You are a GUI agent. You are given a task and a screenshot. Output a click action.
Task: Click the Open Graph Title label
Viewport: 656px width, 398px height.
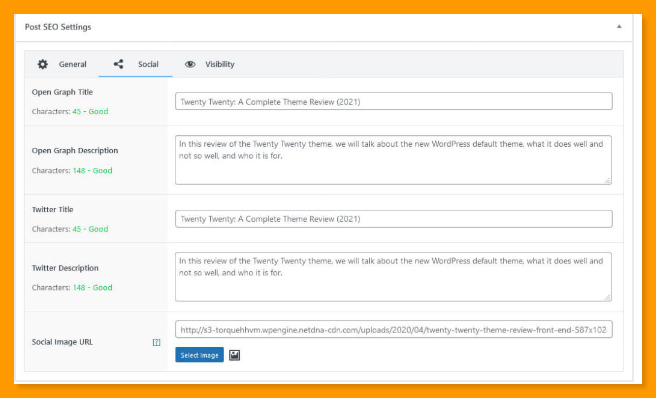62,92
